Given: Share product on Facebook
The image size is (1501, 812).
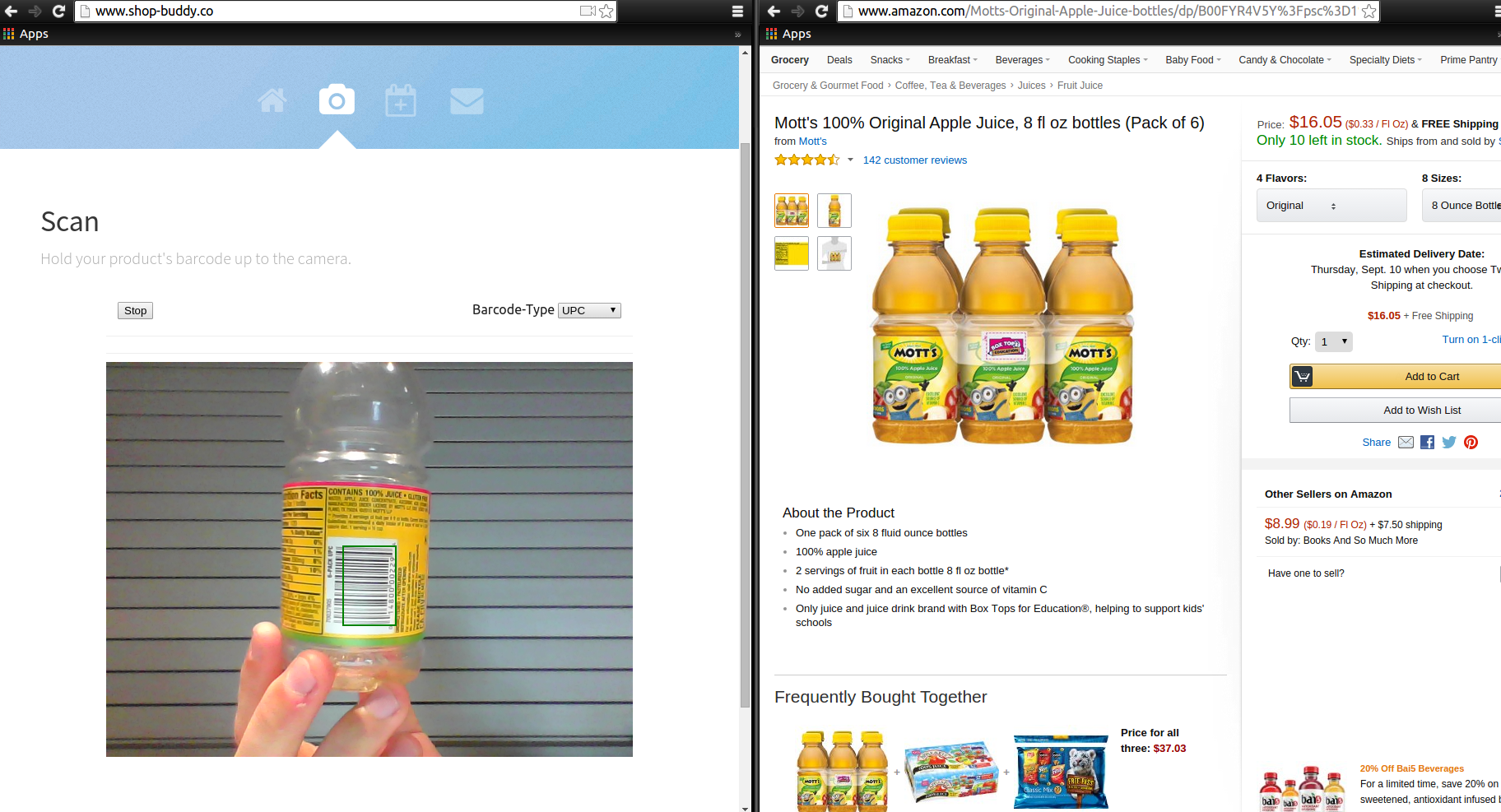Looking at the screenshot, I should [x=1428, y=443].
